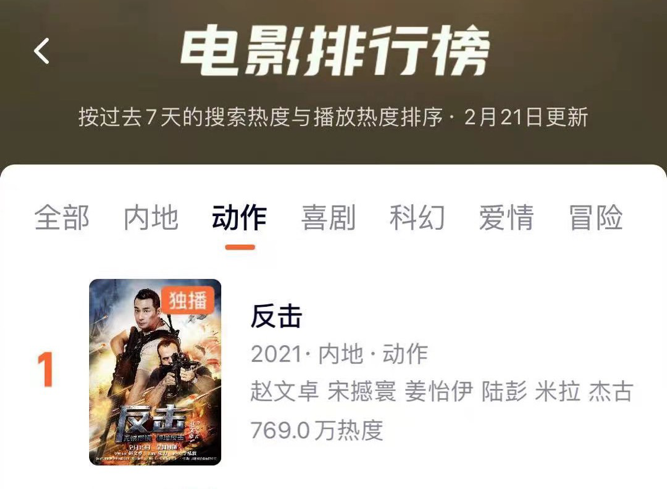Select cast member 姜怡伊

439,391
